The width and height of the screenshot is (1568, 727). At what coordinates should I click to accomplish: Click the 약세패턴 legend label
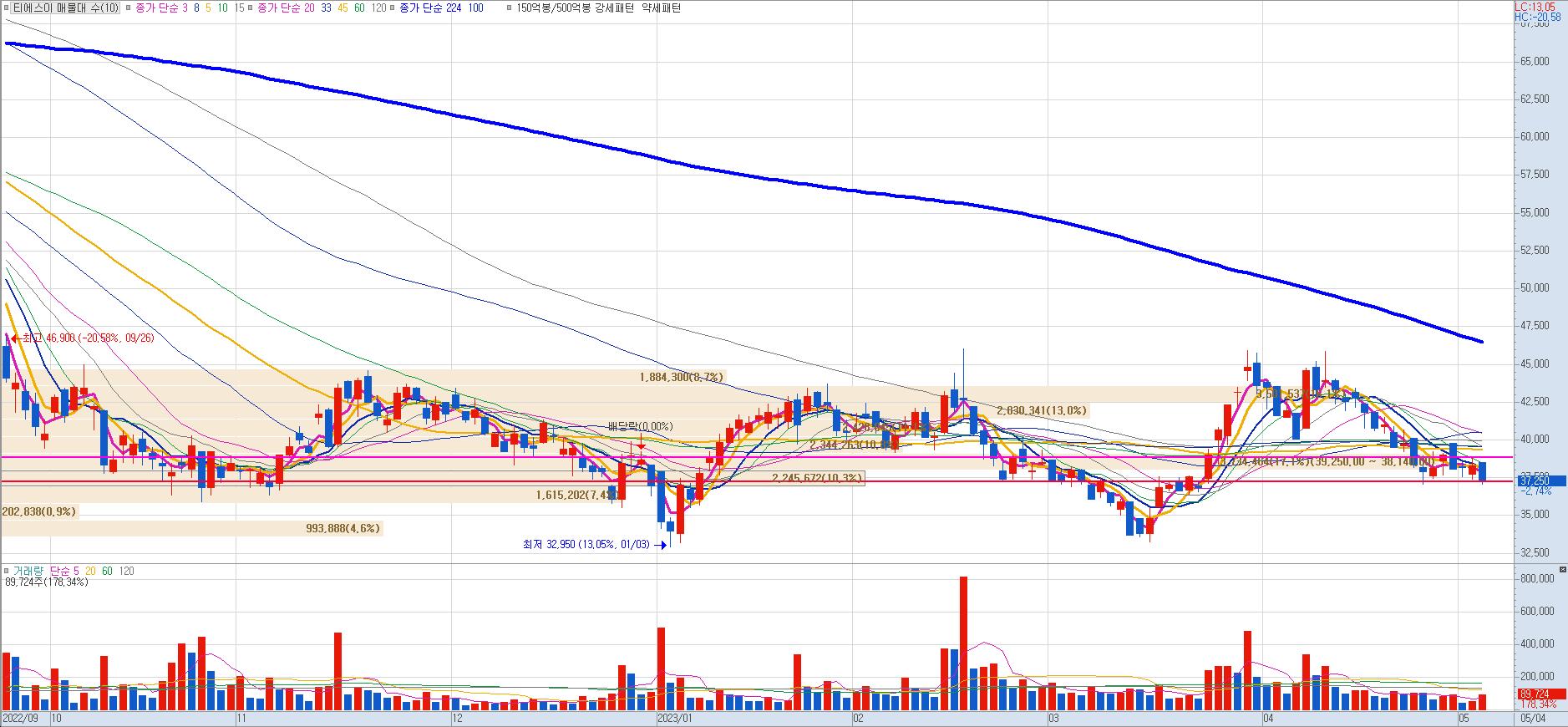[661, 8]
